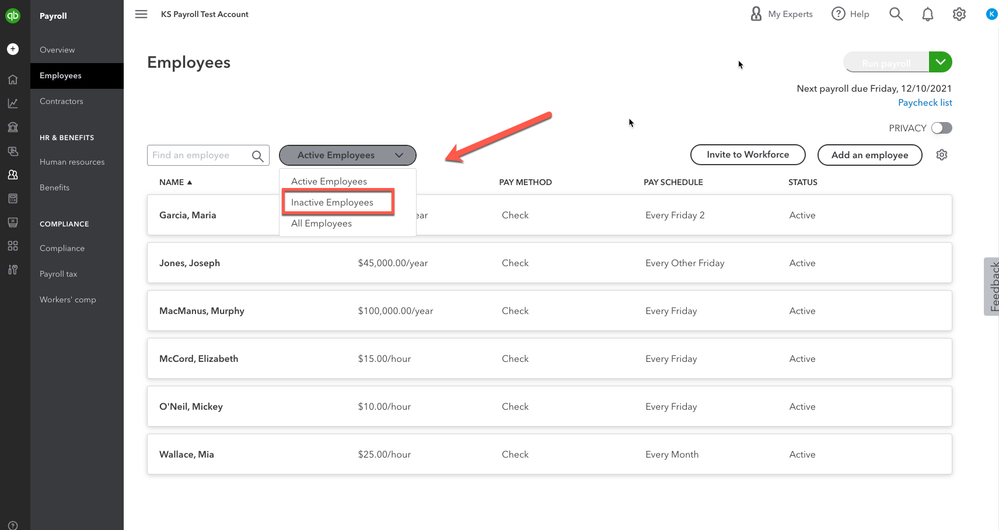This screenshot has width=999, height=530.
Task: Open Benefits page
Action: [55, 187]
